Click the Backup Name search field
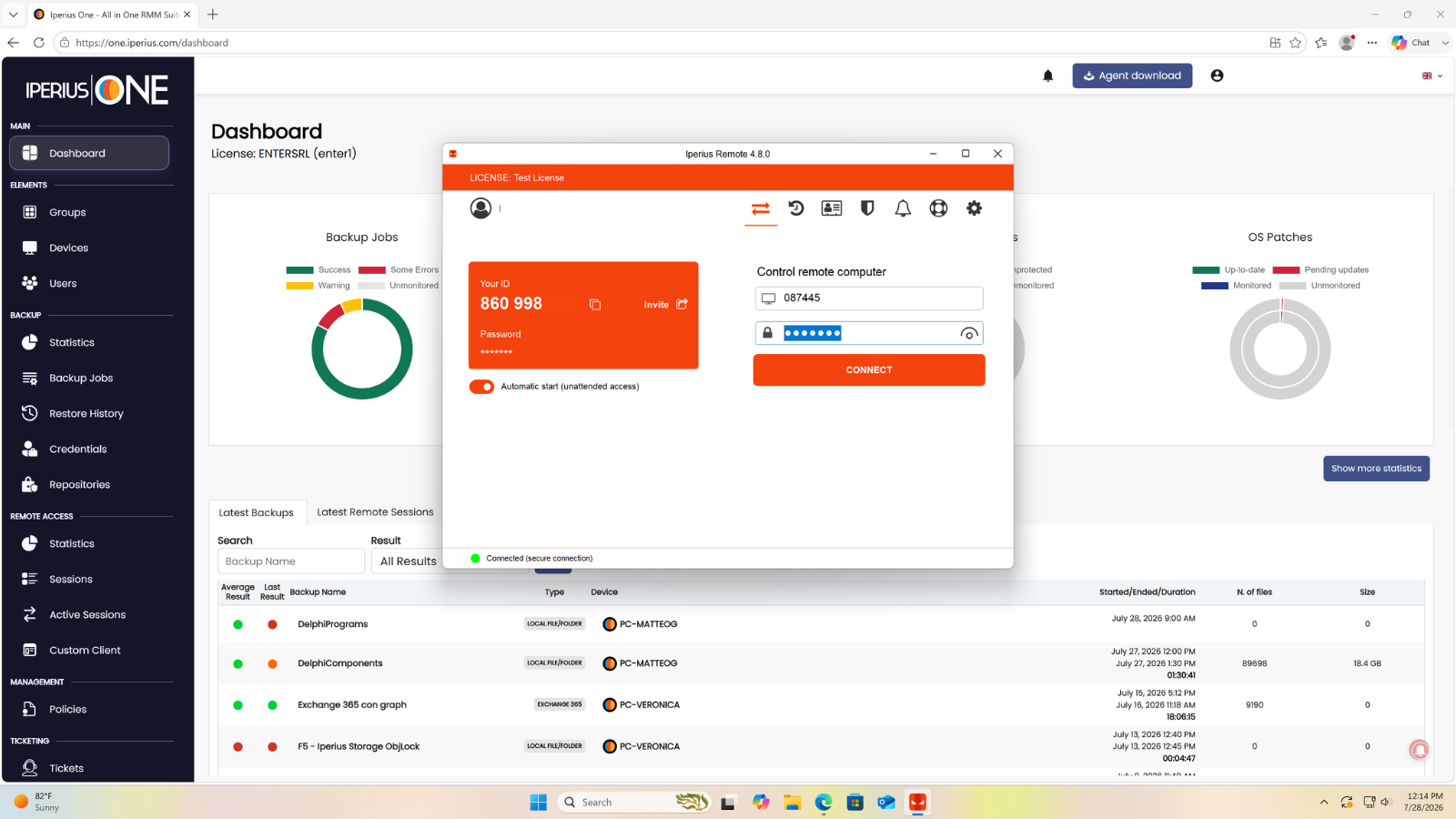This screenshot has height=819, width=1456. click(291, 561)
